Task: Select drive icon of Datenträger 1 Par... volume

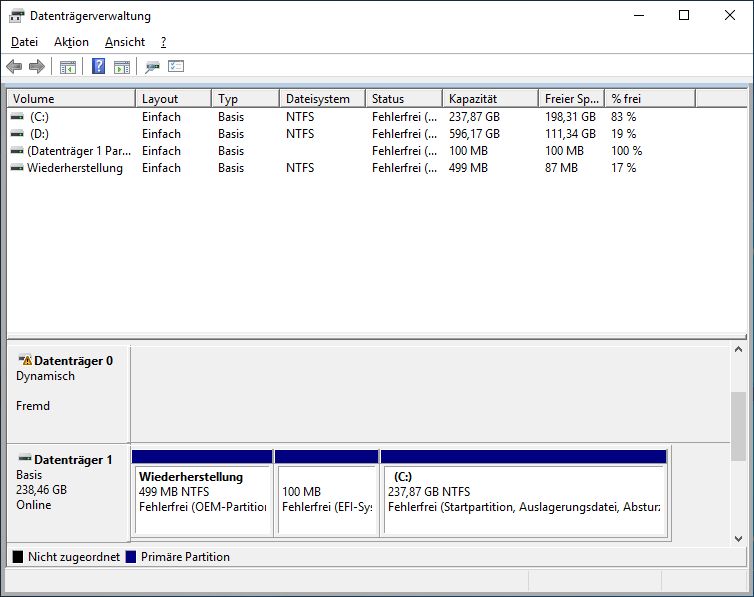Action: (x=17, y=151)
